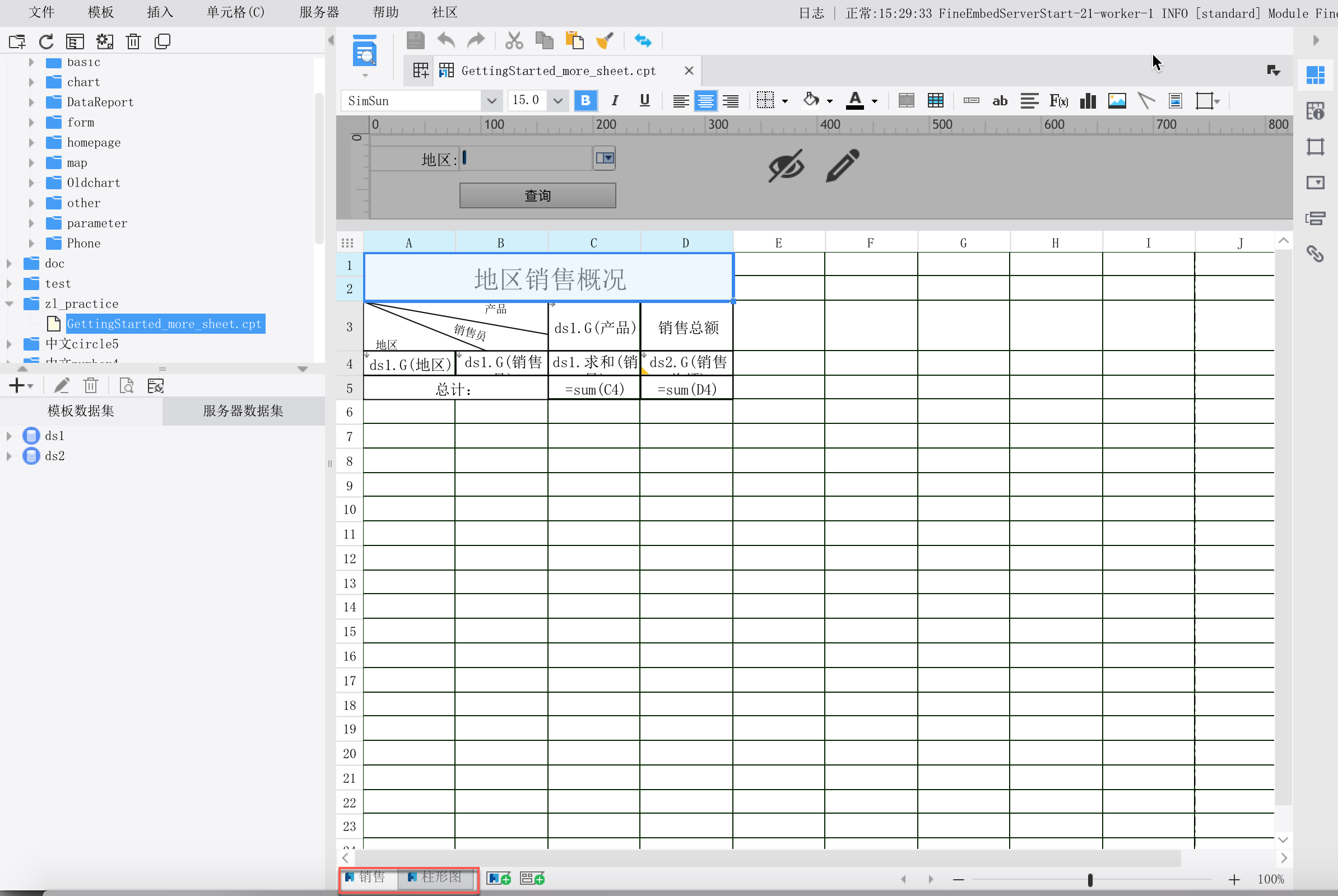Image resolution: width=1338 pixels, height=896 pixels.
Task: Switch to 服务器数据集 tab
Action: tap(243, 411)
